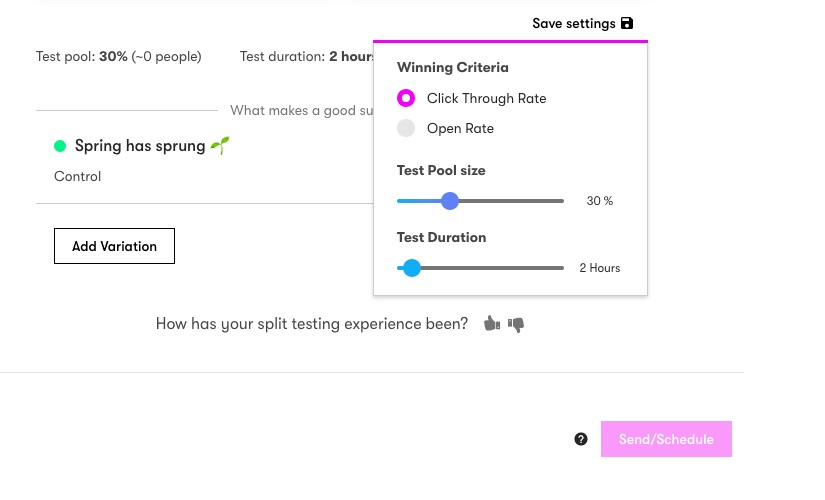Click the 2 Hours duration value
Screen dimensions: 825x500
tap(600, 268)
